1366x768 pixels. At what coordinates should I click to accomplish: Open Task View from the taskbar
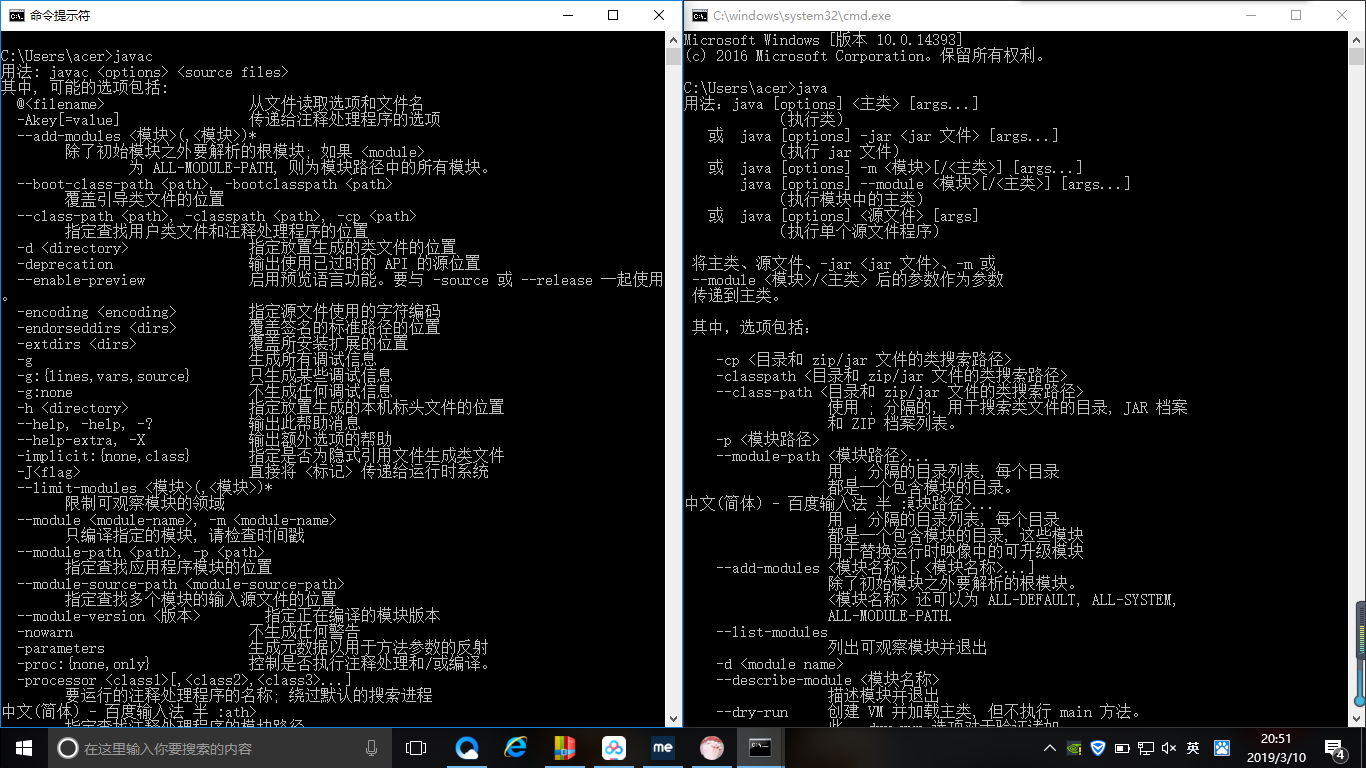(x=416, y=748)
